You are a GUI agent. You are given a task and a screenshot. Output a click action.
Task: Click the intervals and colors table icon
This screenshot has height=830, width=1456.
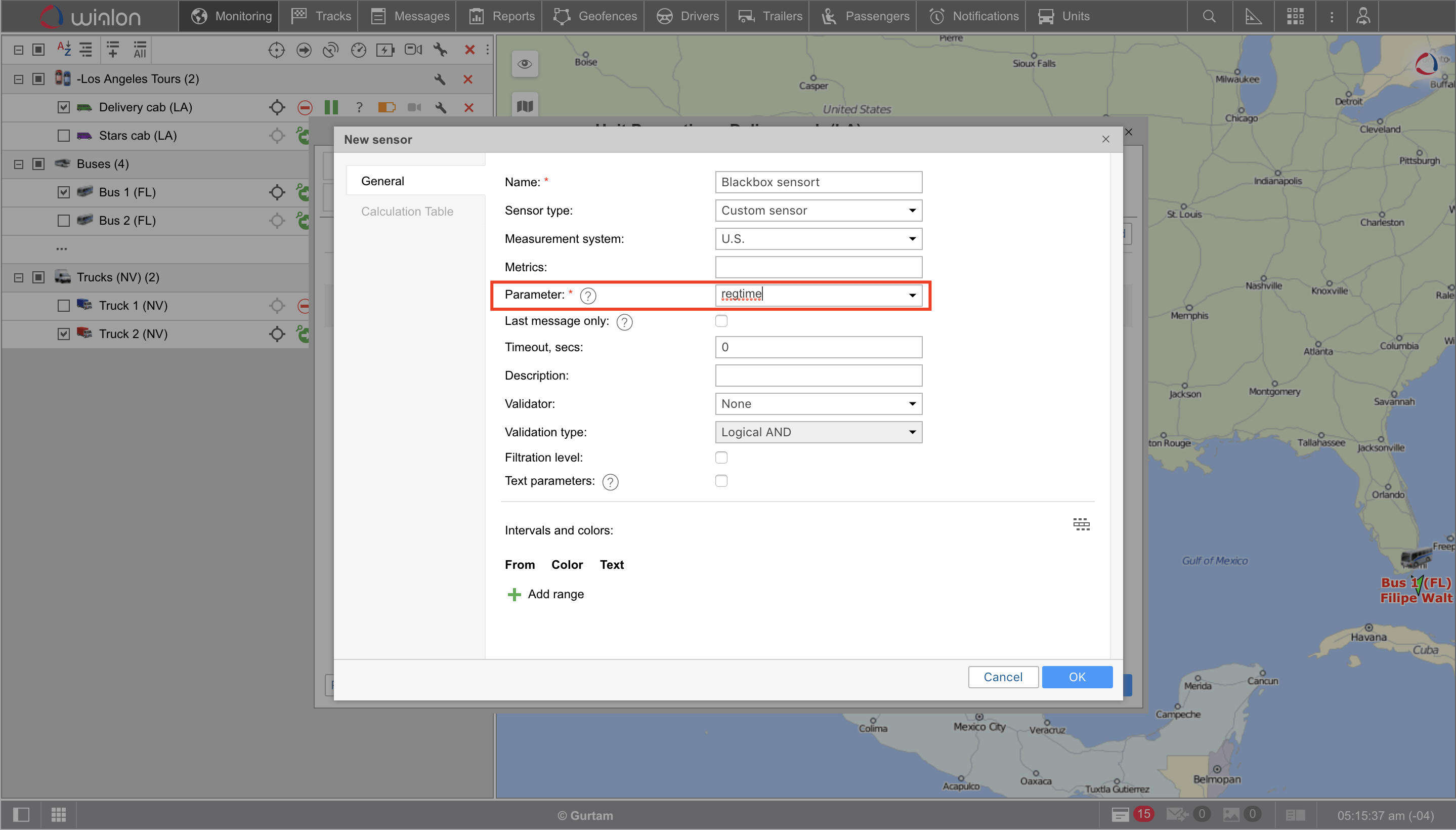pos(1081,524)
